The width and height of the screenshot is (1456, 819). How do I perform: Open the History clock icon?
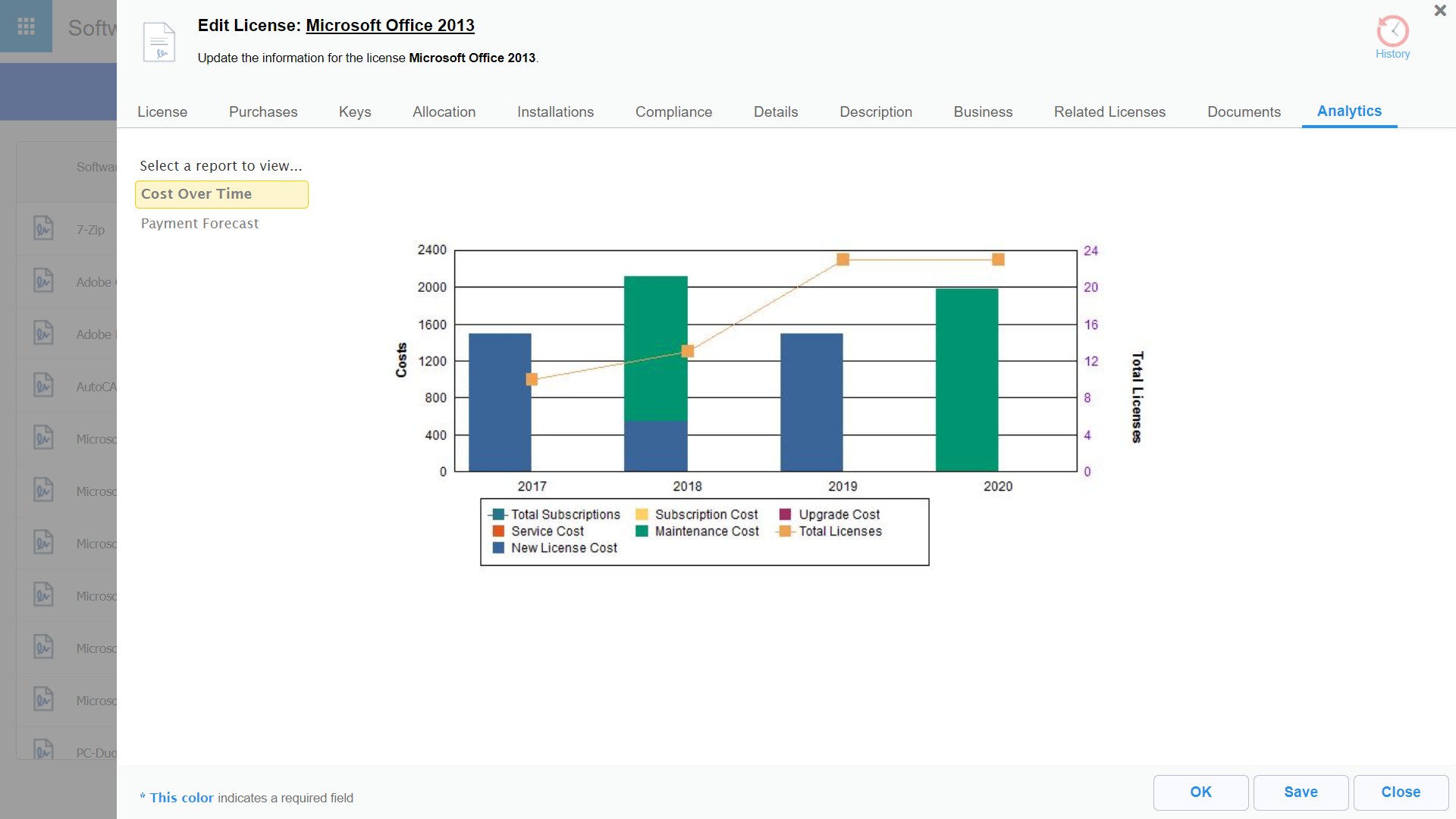click(1393, 30)
